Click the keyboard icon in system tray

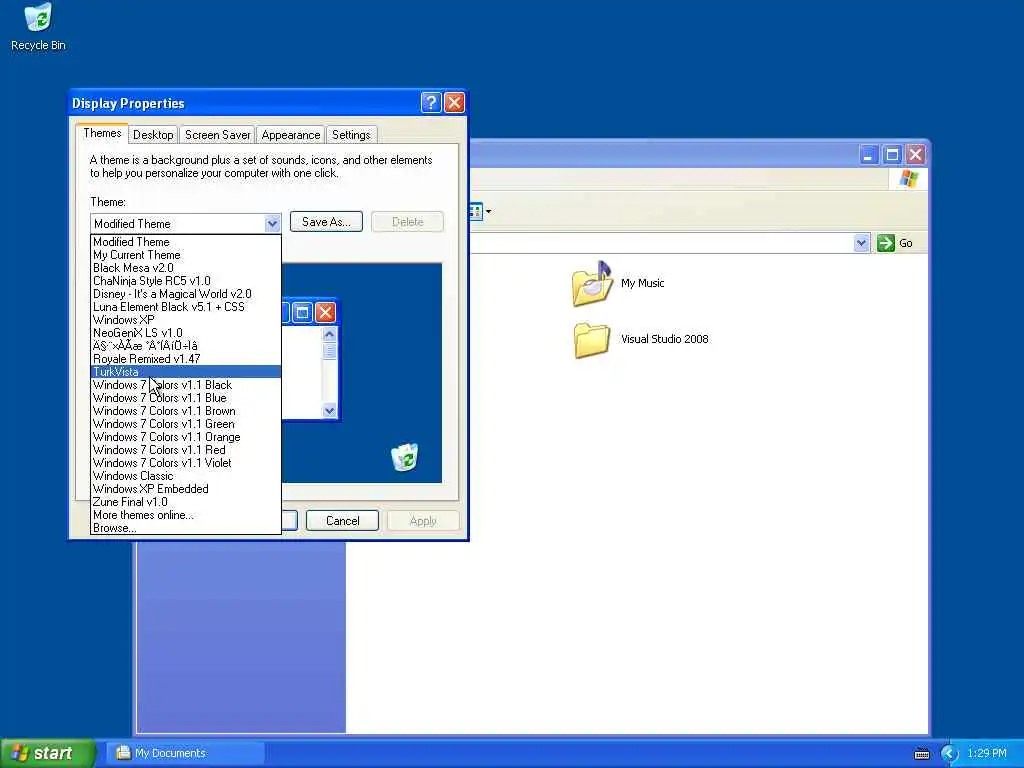click(x=921, y=754)
